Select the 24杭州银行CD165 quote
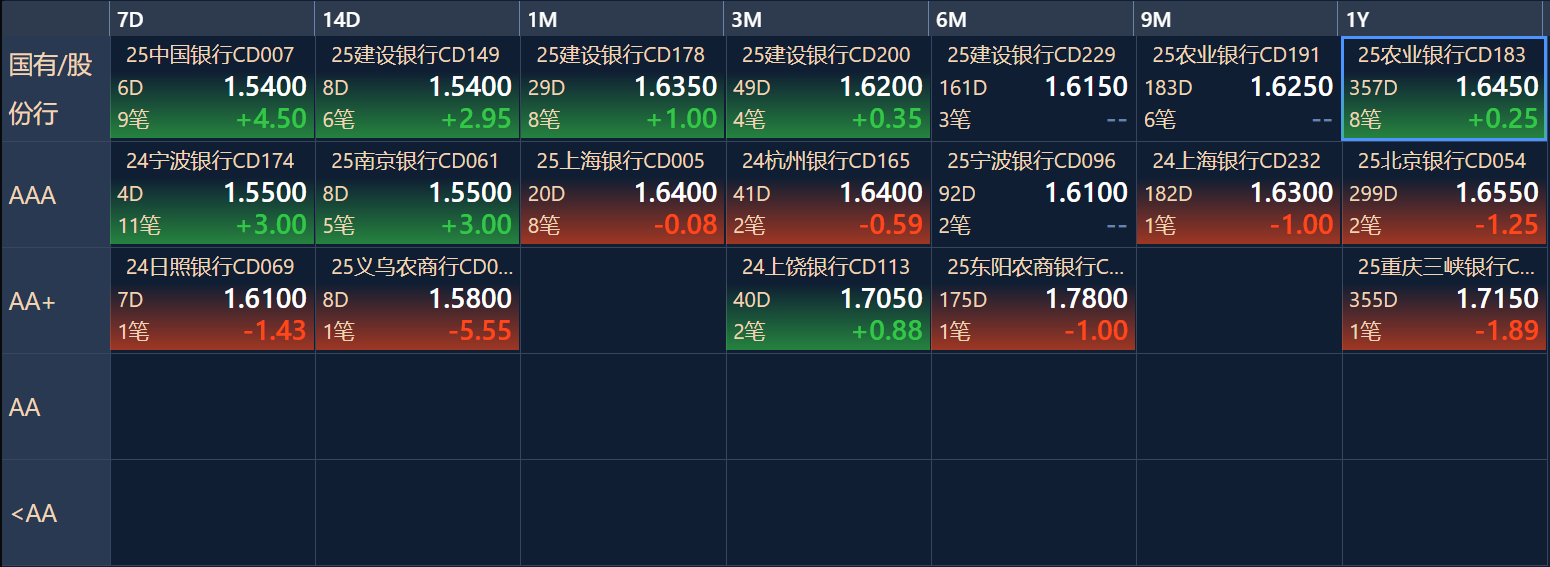The image size is (1550, 567). (x=828, y=194)
